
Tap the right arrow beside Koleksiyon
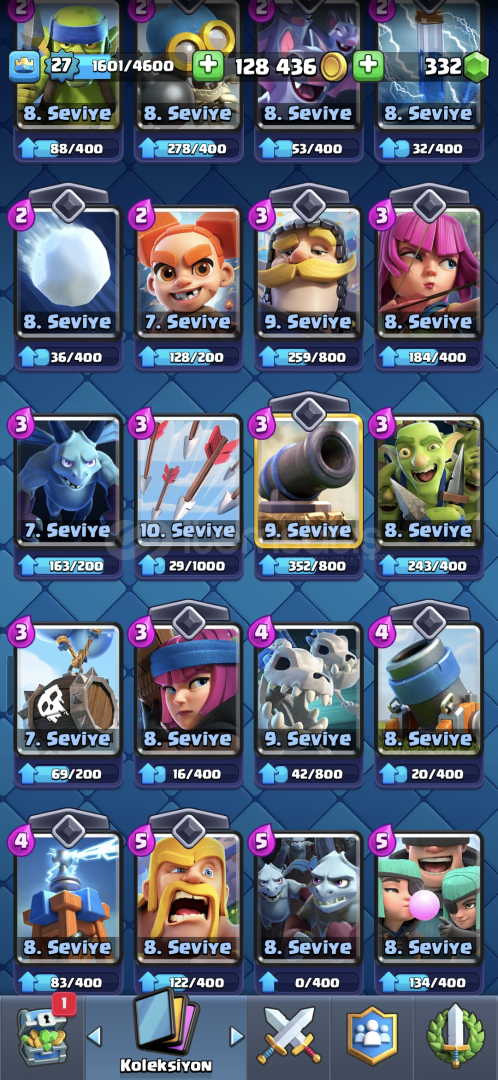pyautogui.click(x=236, y=1035)
